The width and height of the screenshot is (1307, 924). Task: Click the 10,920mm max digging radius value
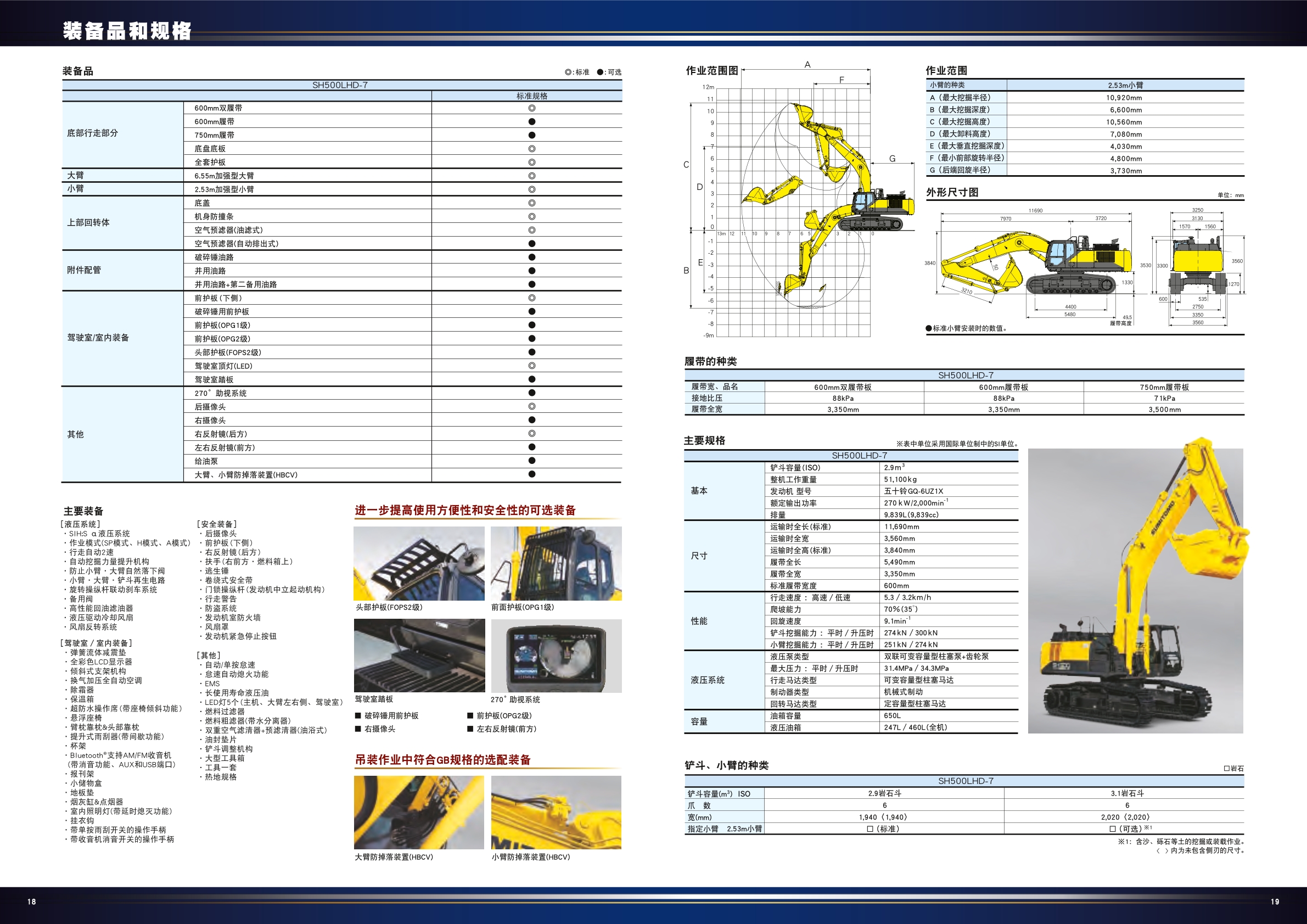[1124, 98]
